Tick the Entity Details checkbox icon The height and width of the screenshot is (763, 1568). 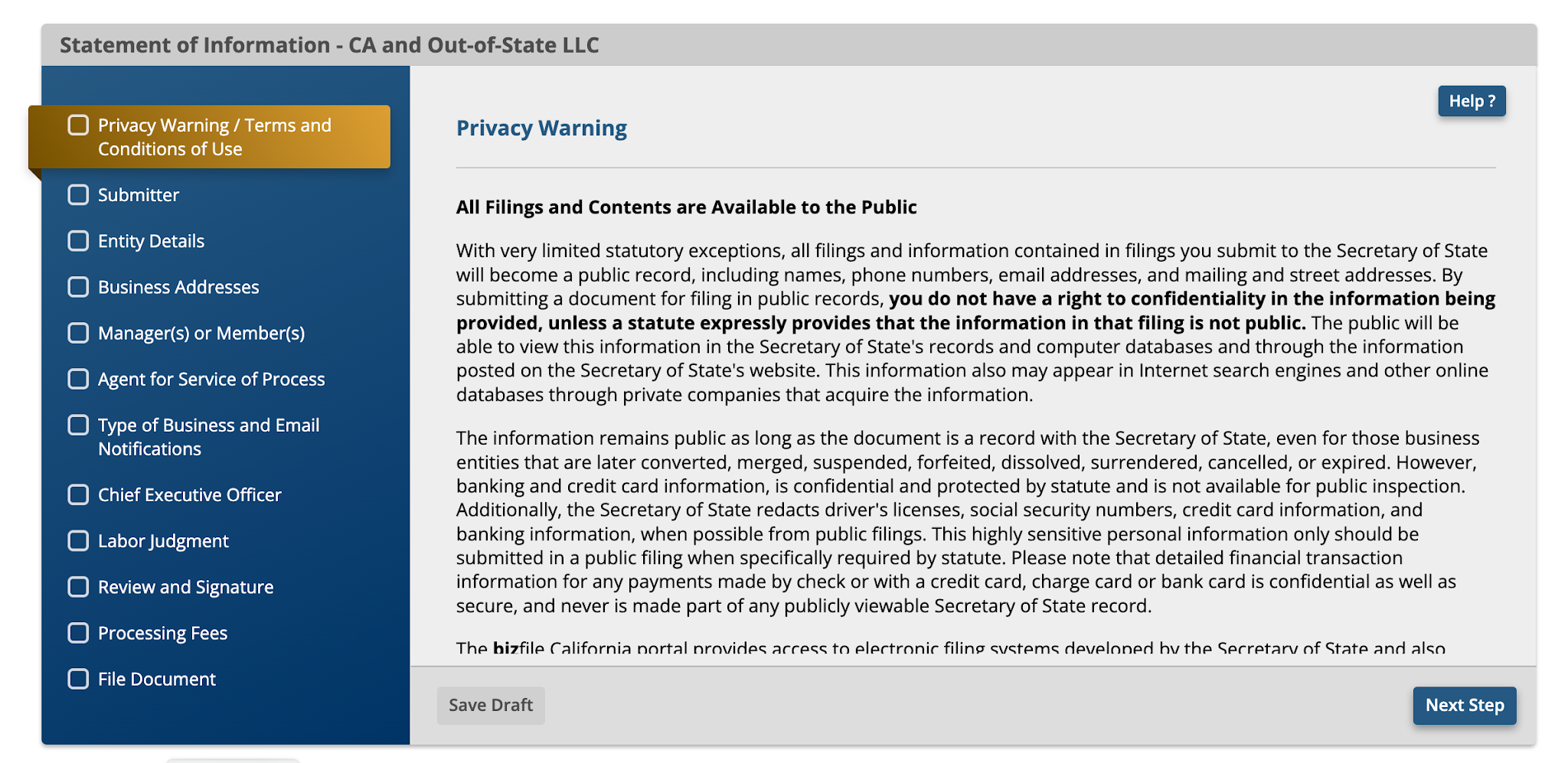pyautogui.click(x=78, y=241)
